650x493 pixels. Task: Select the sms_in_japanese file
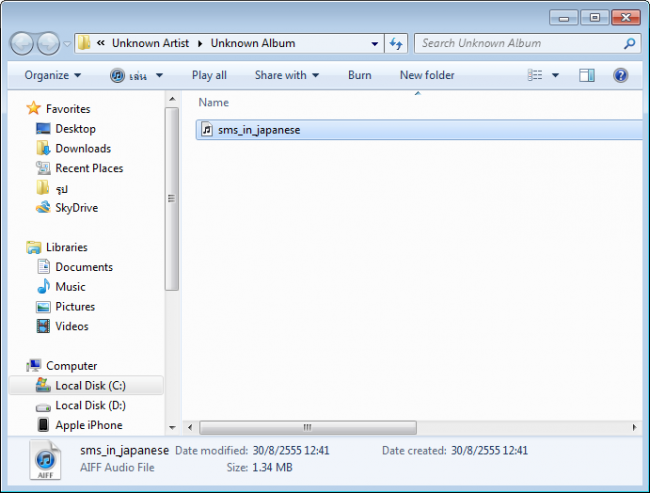[419, 130]
